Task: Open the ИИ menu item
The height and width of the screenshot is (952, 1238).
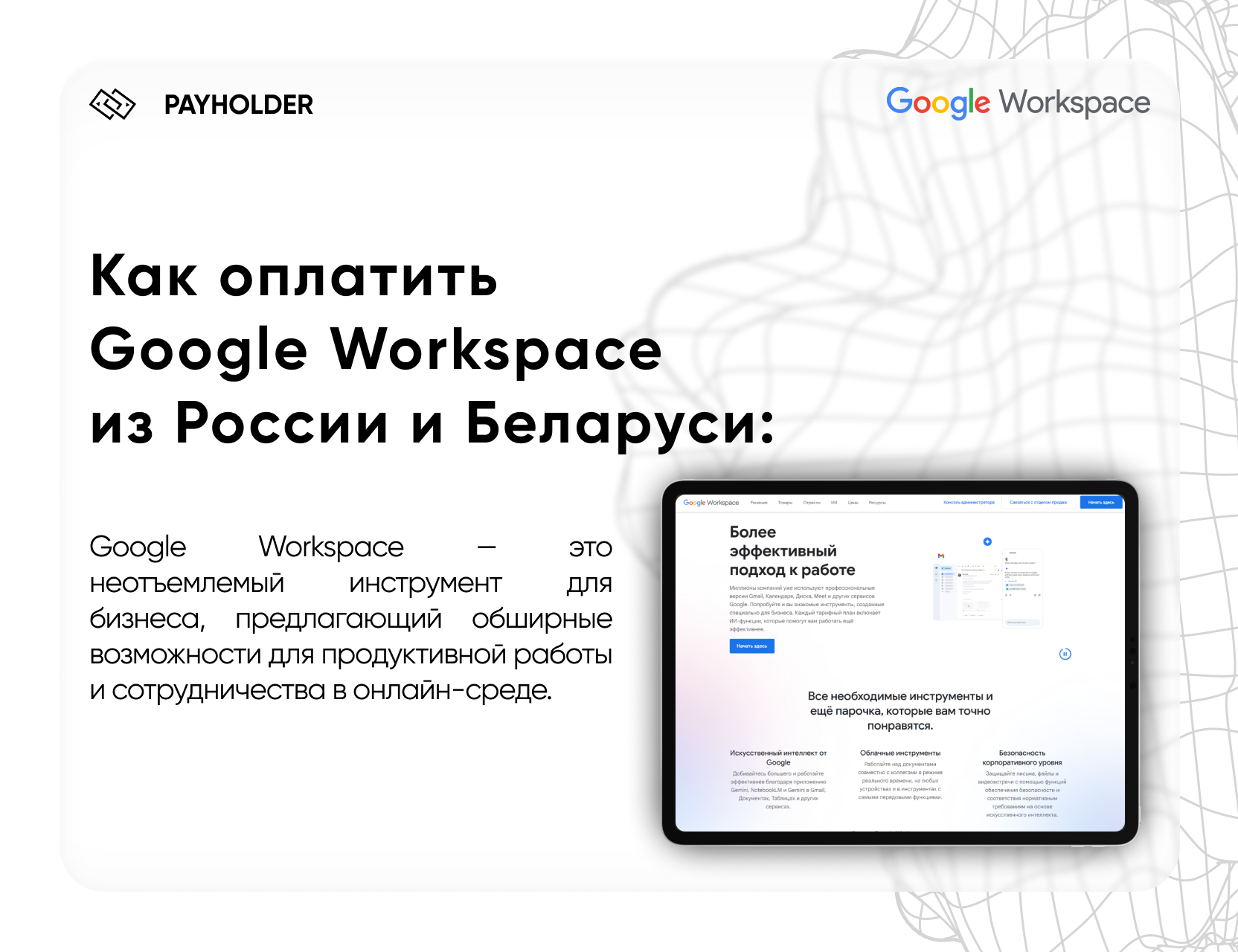Action: pyautogui.click(x=834, y=503)
